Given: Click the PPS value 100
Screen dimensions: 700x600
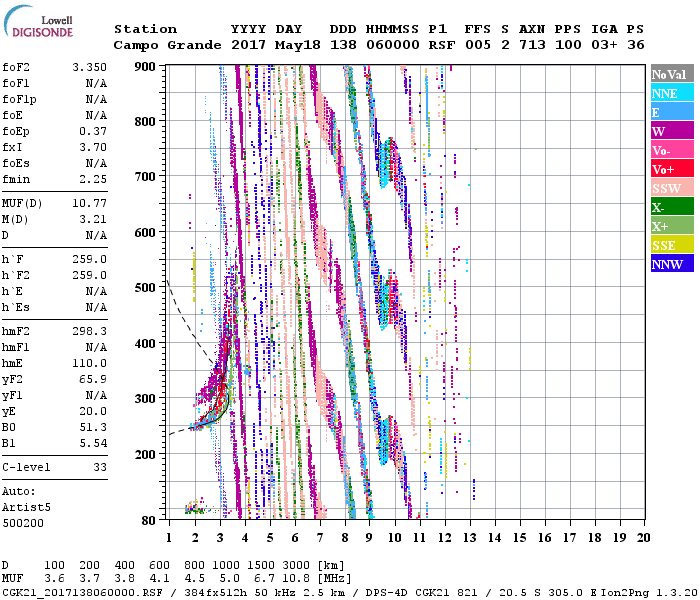Looking at the screenshot, I should click(568, 45).
